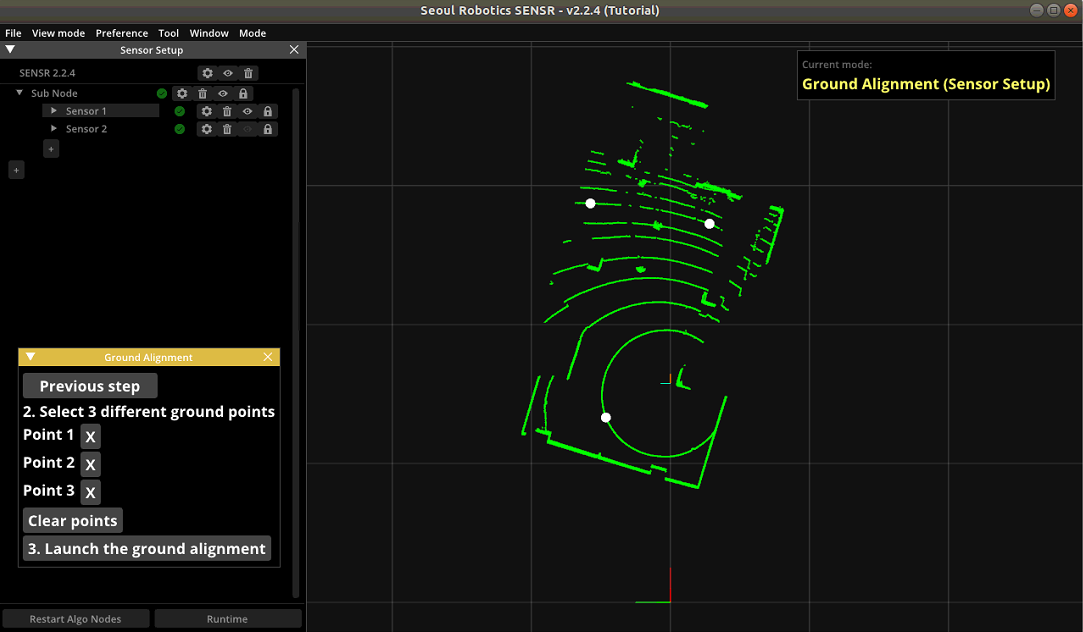Toggle visibility of Sensor 1
1083x632 pixels.
pyautogui.click(x=247, y=111)
